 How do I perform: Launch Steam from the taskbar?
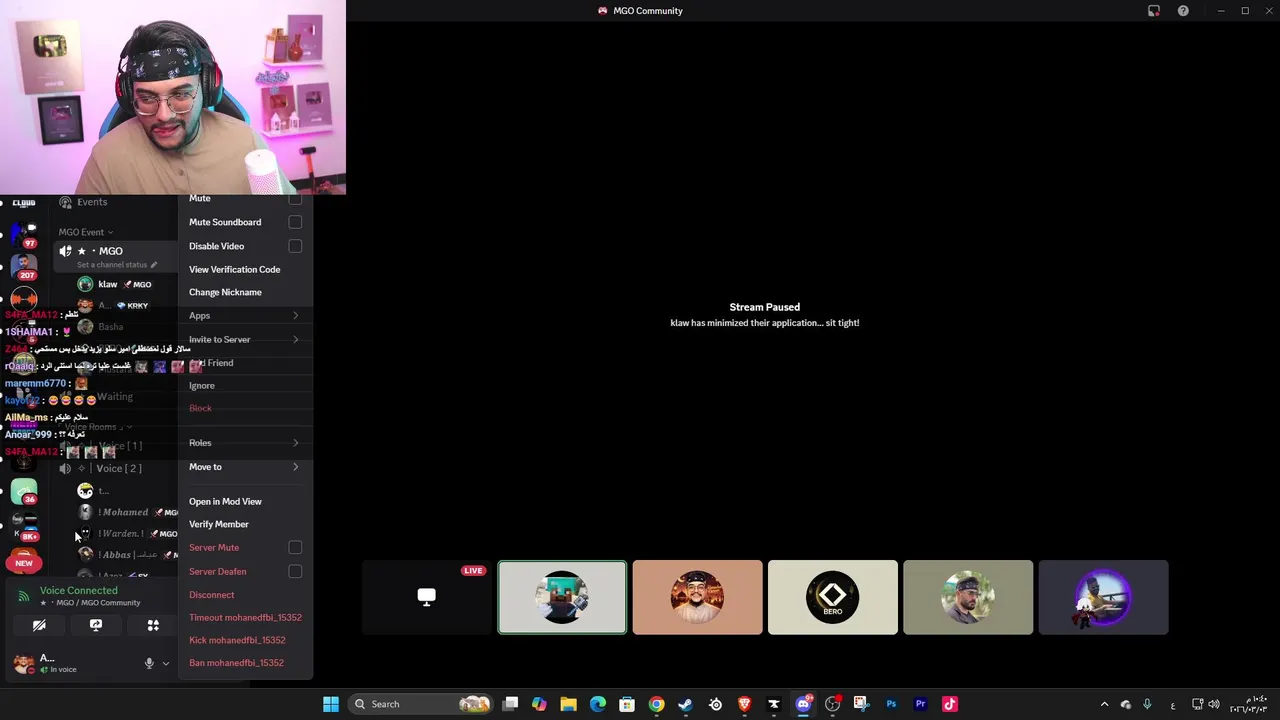coord(685,704)
